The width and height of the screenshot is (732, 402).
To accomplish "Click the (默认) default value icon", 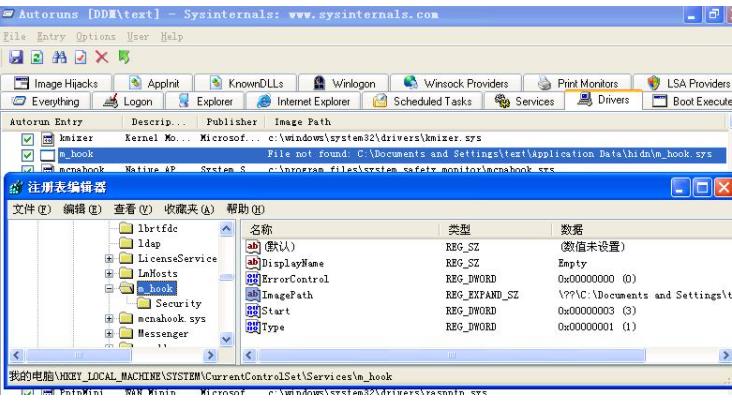I will [x=253, y=247].
